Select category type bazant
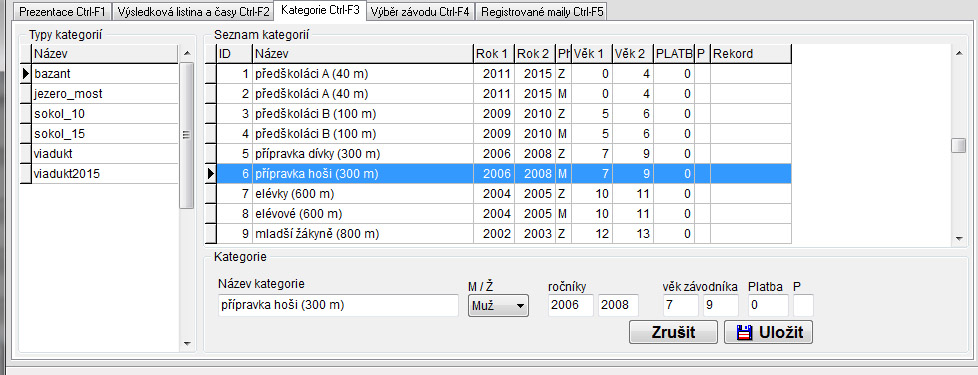This screenshot has width=978, height=375. pyautogui.click(x=105, y=74)
